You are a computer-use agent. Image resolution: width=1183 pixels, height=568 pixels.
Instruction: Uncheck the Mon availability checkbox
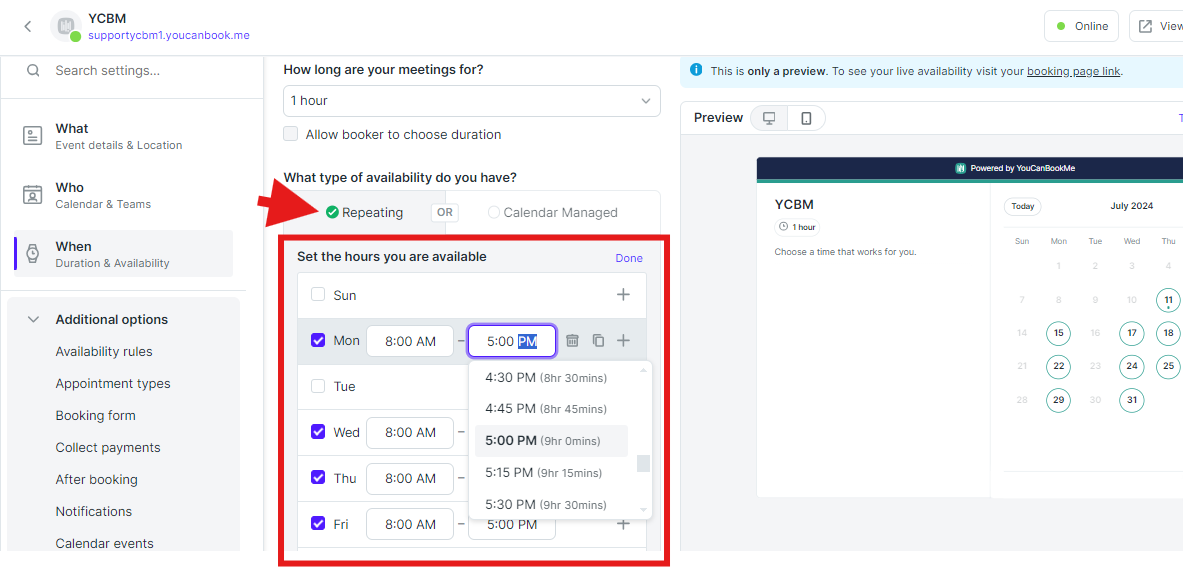[318, 341]
